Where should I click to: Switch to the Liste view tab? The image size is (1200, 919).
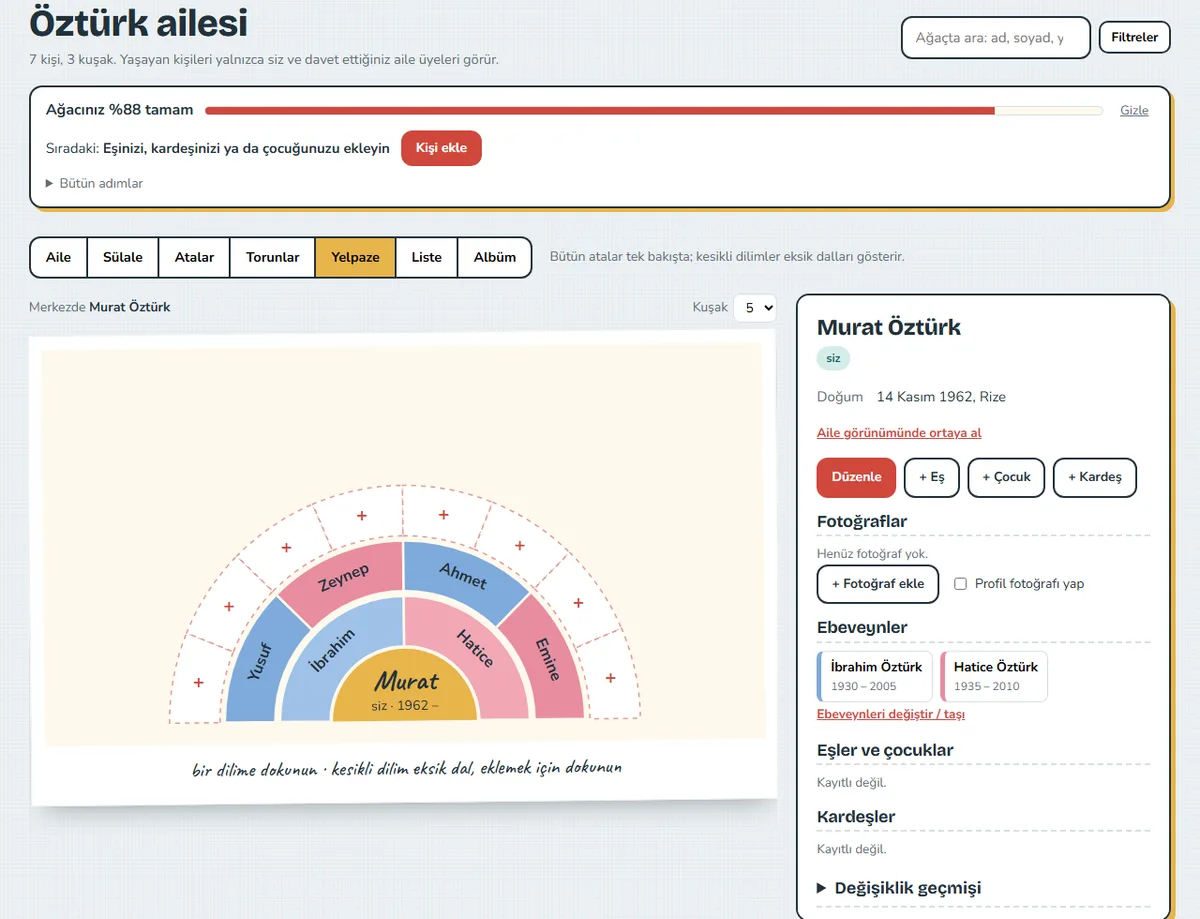(x=426, y=257)
